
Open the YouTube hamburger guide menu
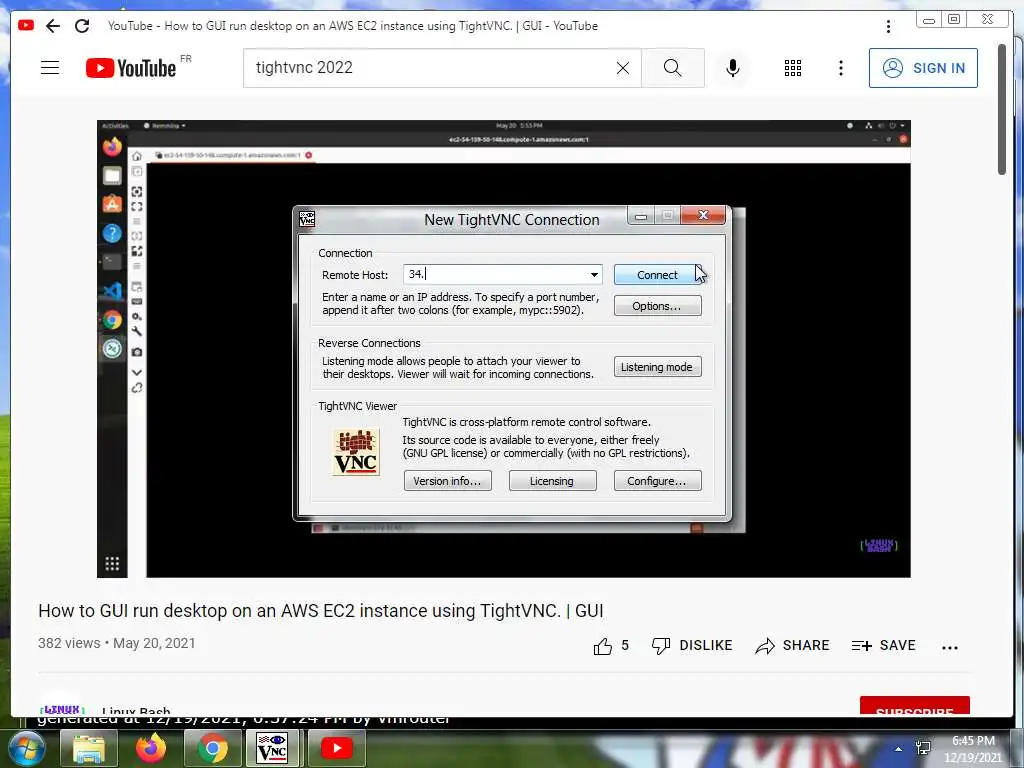pyautogui.click(x=50, y=68)
